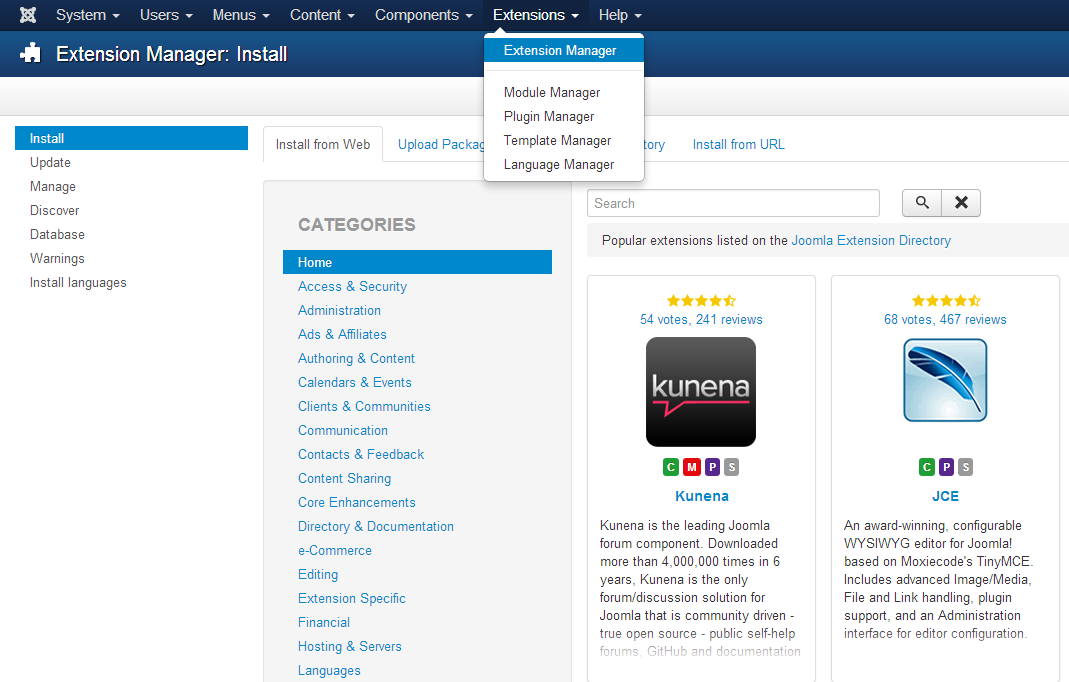Browse the Hosting & Servers category
This screenshot has width=1069, height=682.
tap(350, 647)
